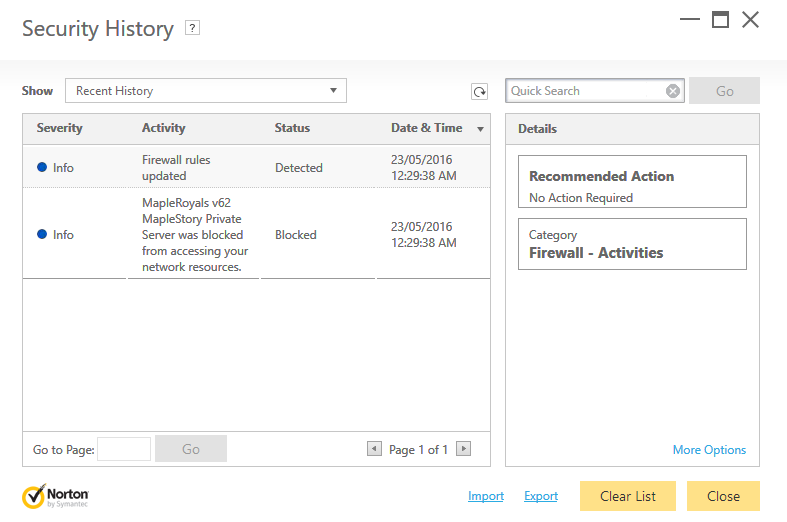The image size is (787, 522).
Task: Click blue Info dot on firewall rules row
Action: [42, 167]
